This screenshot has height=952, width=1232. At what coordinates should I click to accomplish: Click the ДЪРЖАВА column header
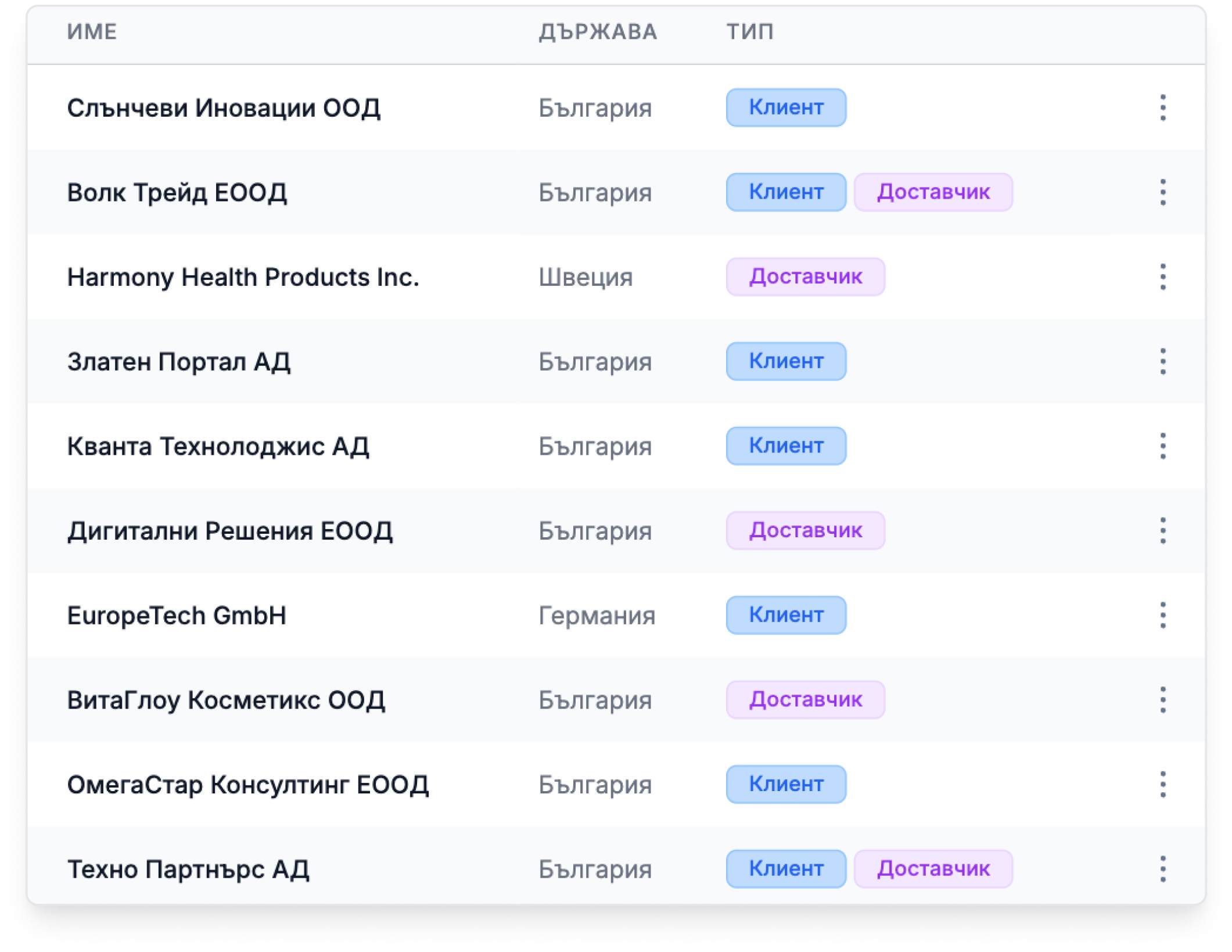(598, 32)
